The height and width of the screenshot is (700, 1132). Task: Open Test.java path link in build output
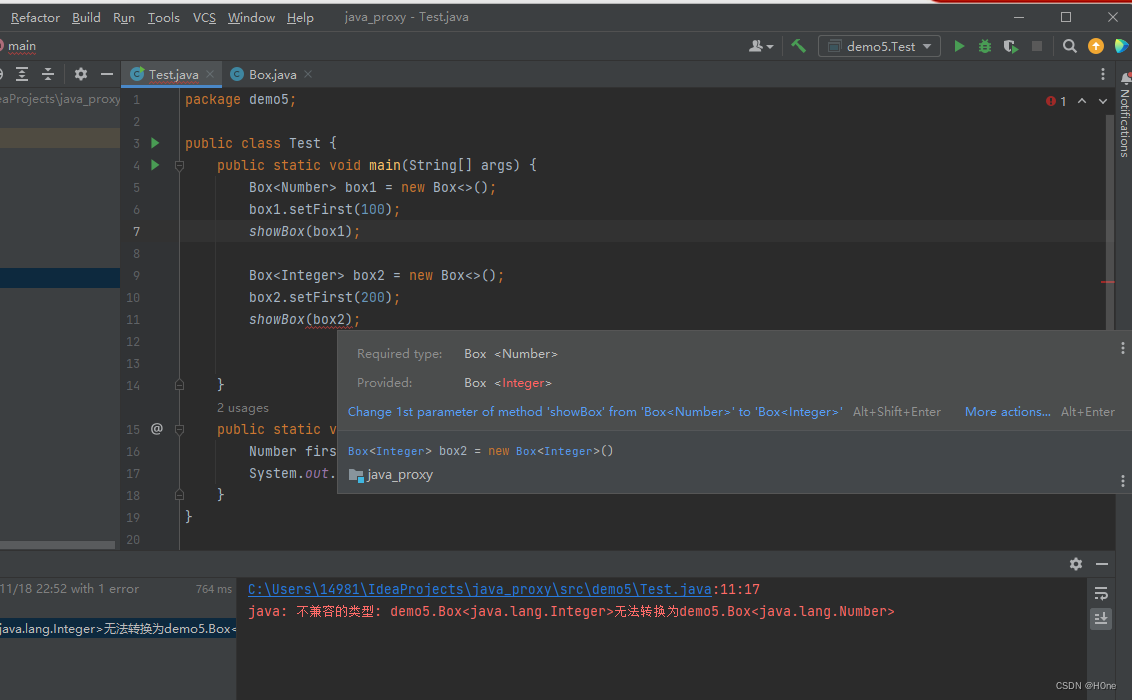tap(480, 590)
